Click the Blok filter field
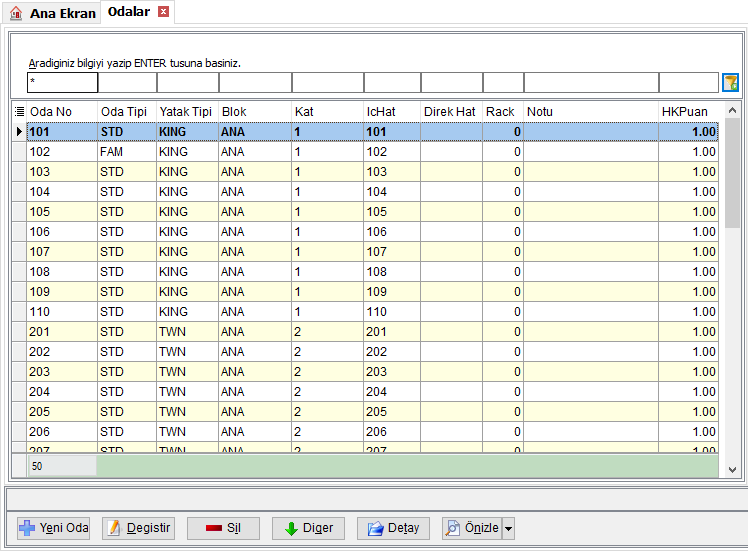The height and width of the screenshot is (551, 748). tap(256, 83)
